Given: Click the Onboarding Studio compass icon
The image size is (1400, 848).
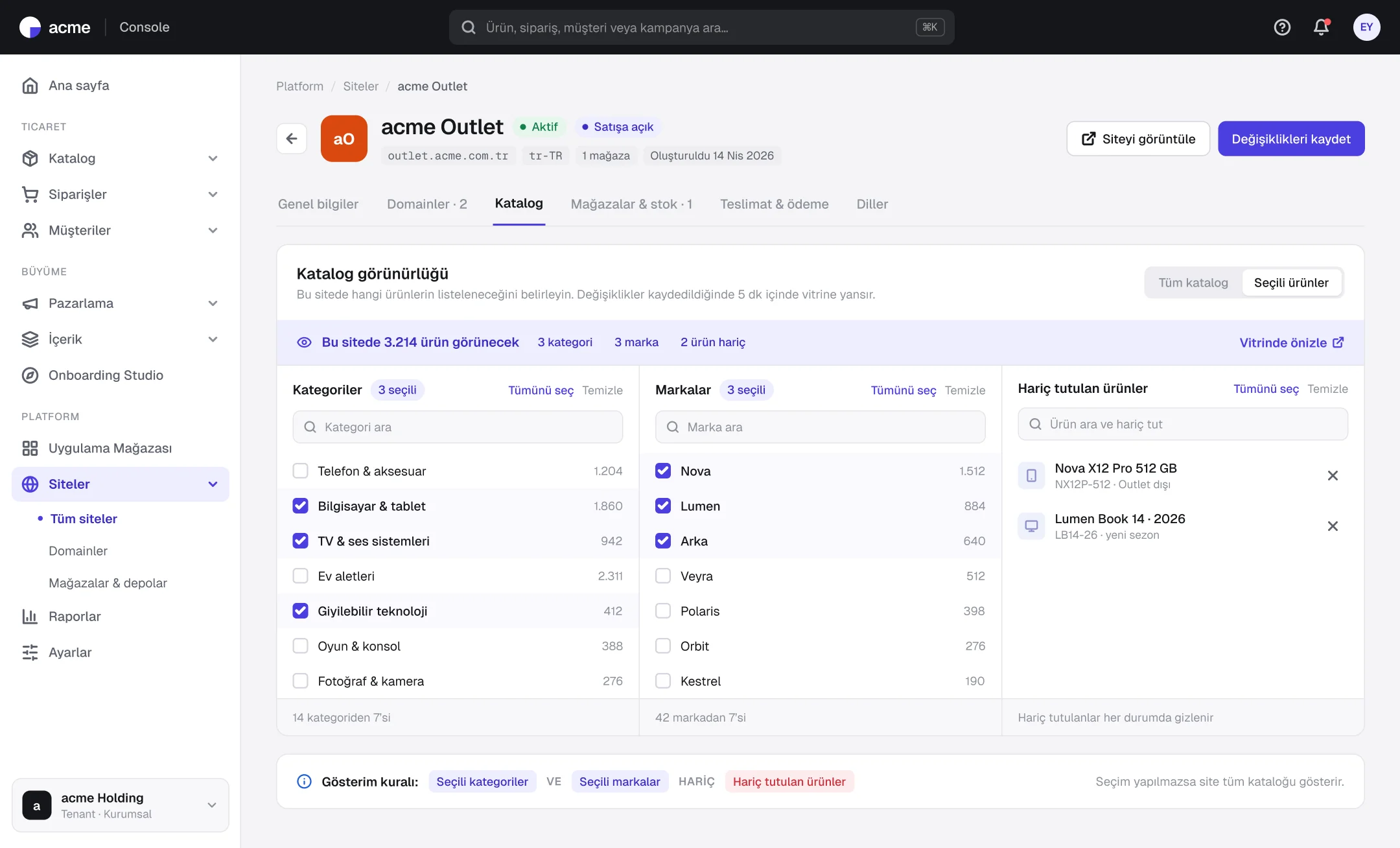Looking at the screenshot, I should point(30,375).
